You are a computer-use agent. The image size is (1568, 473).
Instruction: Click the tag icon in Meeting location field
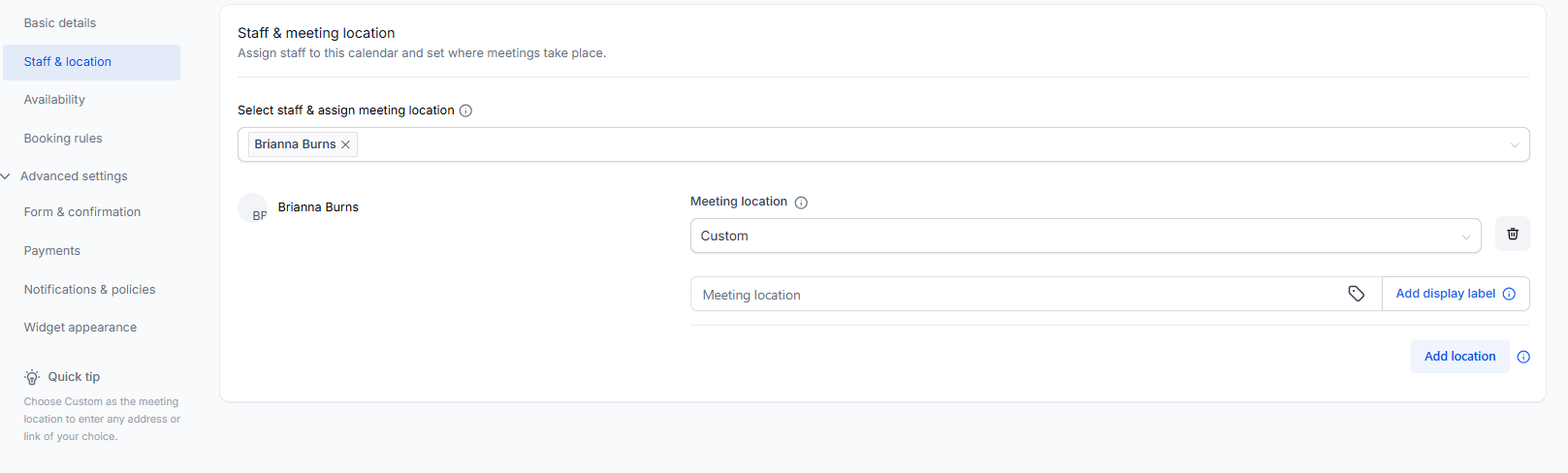click(x=1356, y=294)
